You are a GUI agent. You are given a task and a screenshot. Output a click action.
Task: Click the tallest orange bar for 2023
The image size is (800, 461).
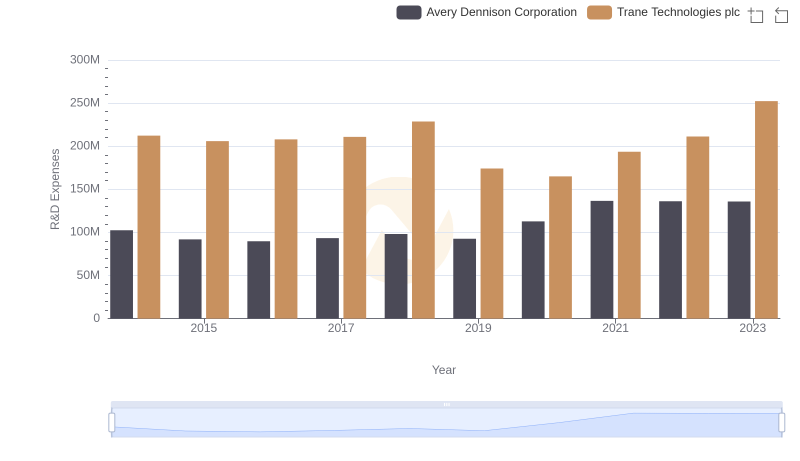[766, 210]
